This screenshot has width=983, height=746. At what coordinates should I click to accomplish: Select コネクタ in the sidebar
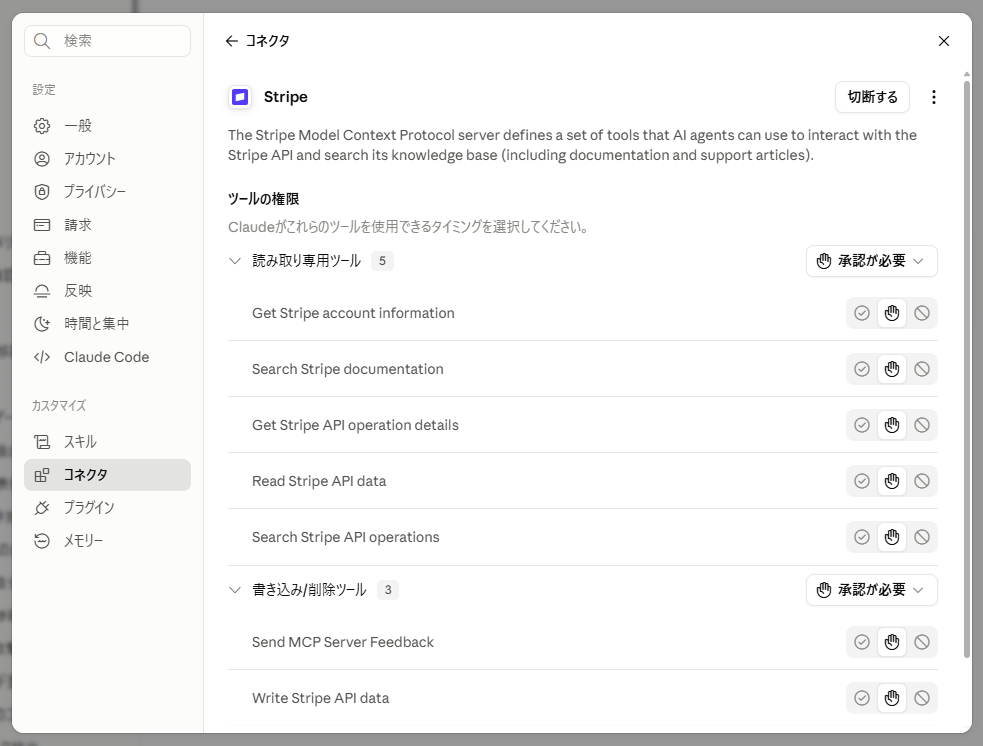point(107,475)
